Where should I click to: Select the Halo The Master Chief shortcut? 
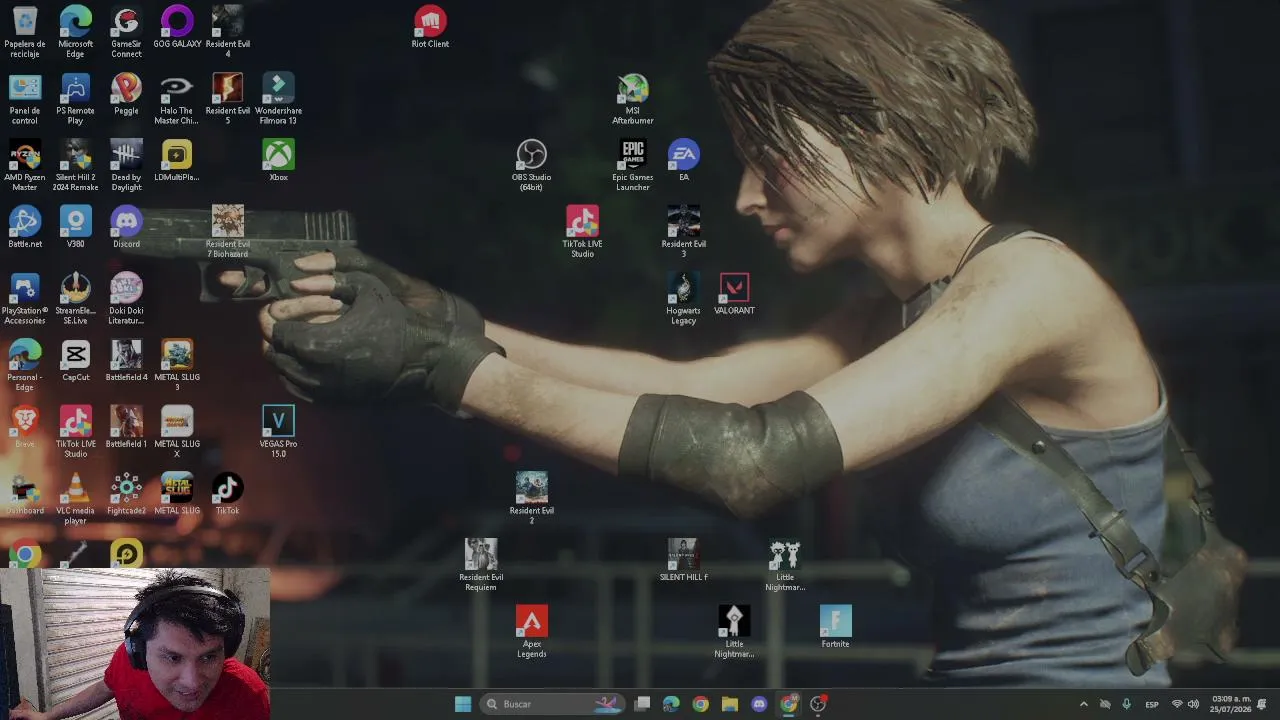[x=177, y=99]
